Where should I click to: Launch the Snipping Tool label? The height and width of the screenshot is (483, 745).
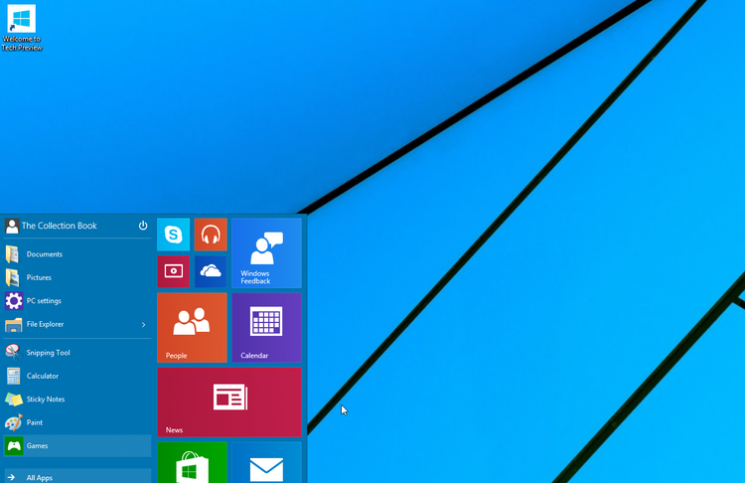point(48,352)
